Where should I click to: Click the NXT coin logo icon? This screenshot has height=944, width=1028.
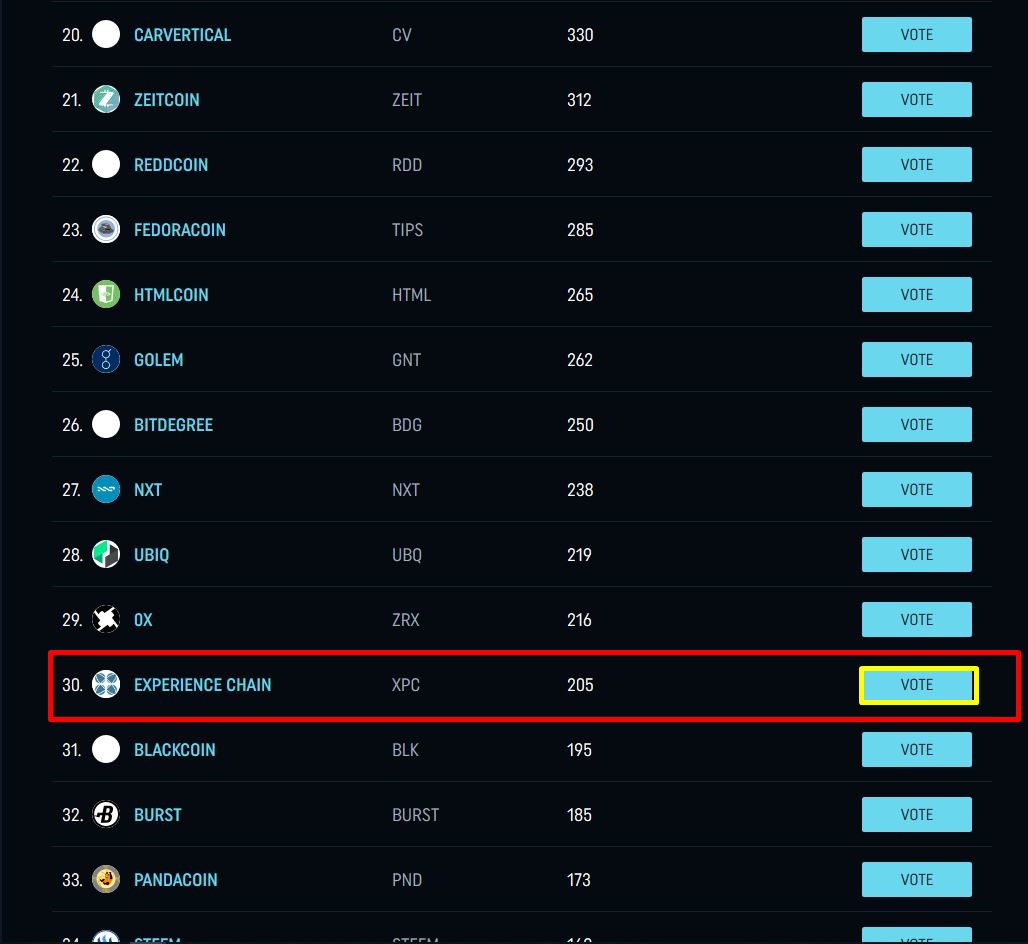[x=106, y=490]
